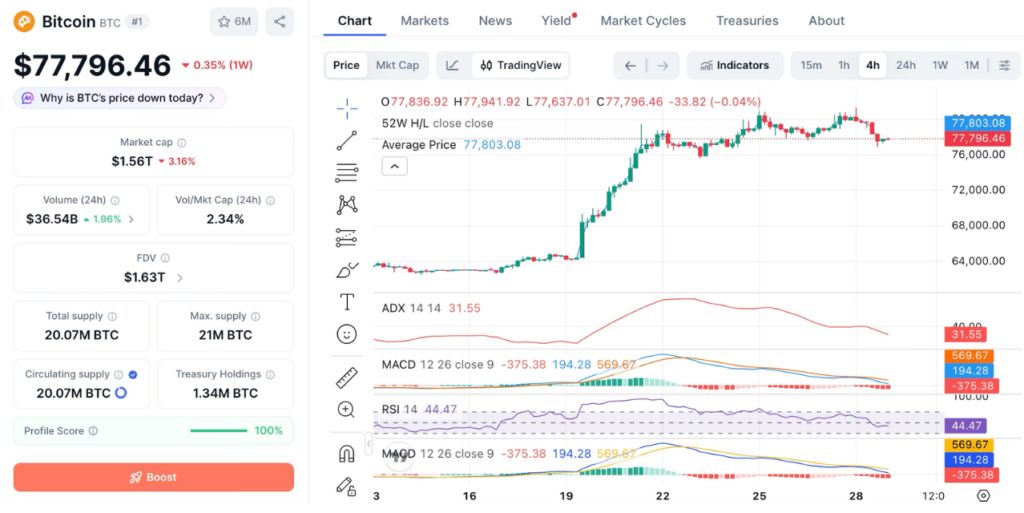Expand Volume (24h) details chevron

pyautogui.click(x=131, y=220)
